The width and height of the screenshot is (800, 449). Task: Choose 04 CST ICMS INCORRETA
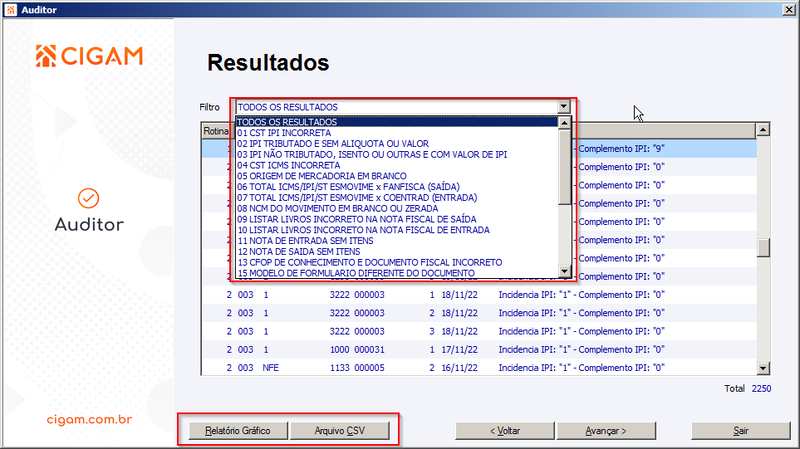click(x=397, y=165)
